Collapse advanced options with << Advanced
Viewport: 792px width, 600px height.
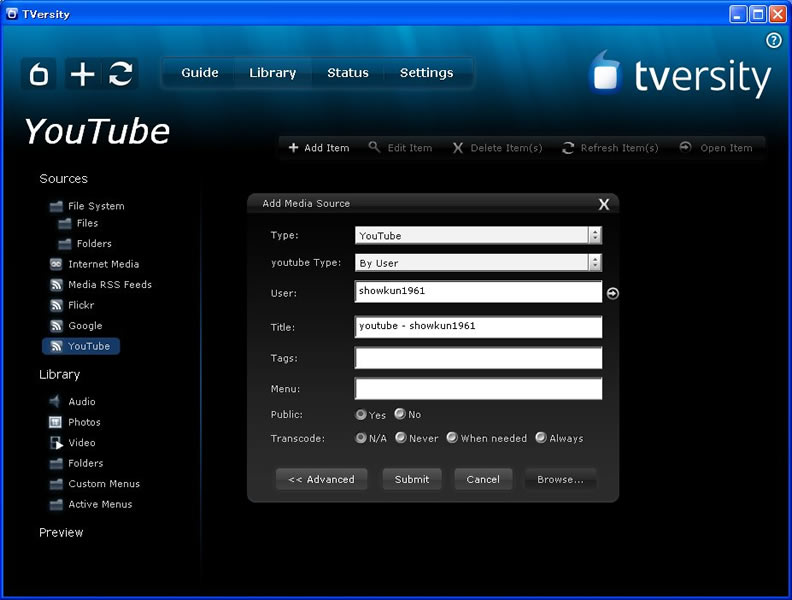point(322,479)
